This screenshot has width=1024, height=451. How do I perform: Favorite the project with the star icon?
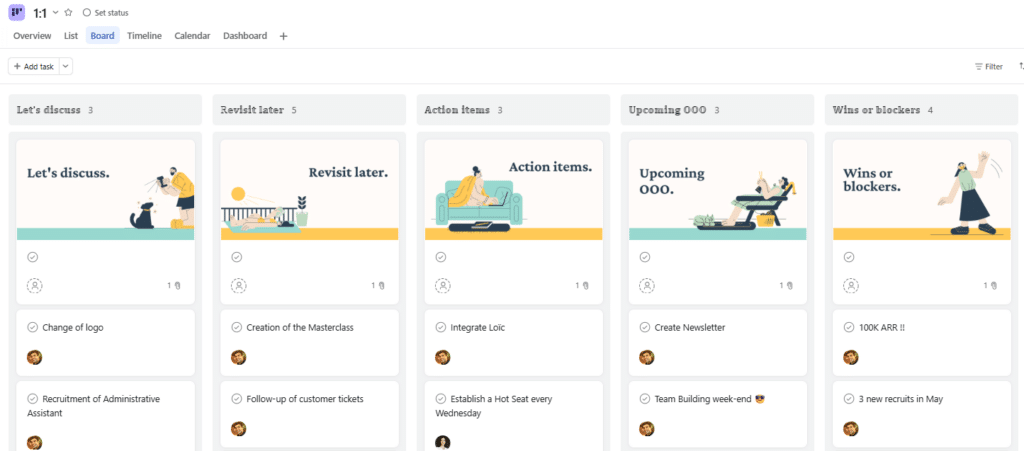(x=69, y=12)
